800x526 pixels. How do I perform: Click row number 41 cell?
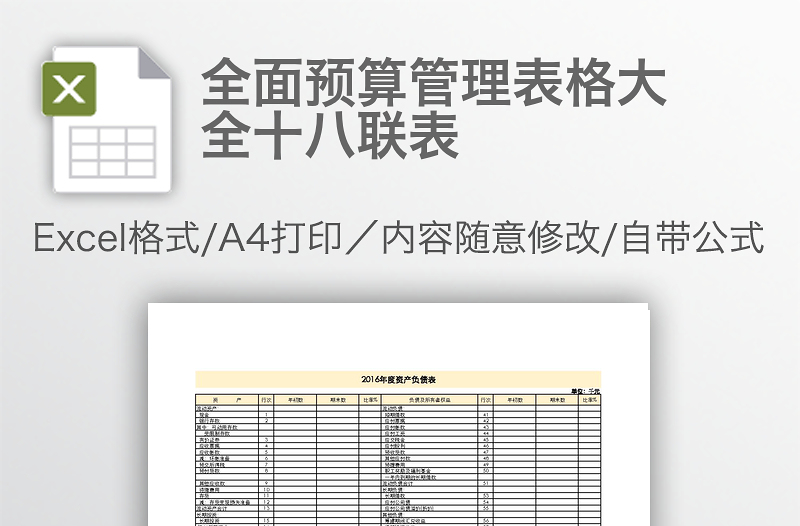click(x=486, y=415)
